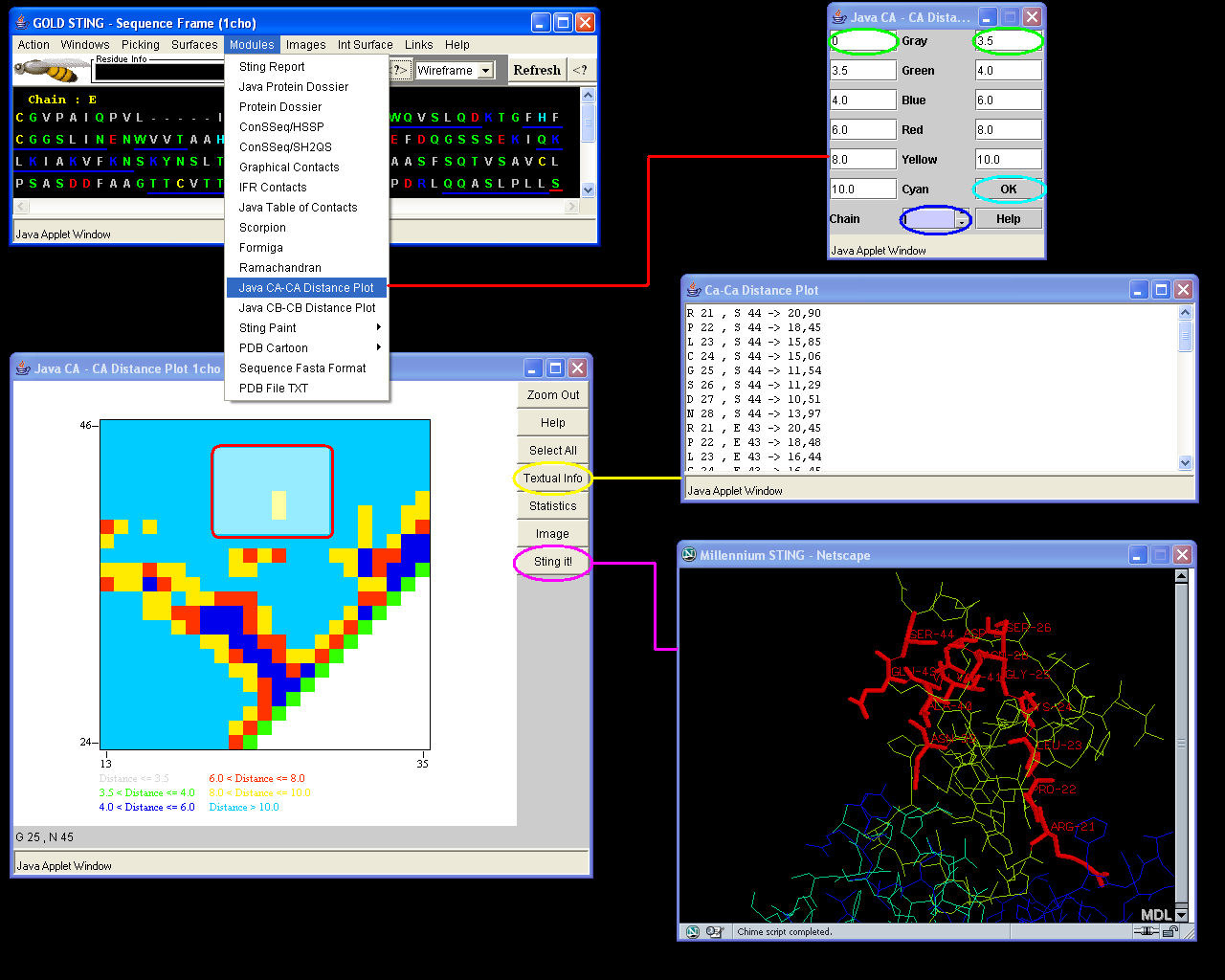Select Sting Report from Modules menu

point(306,66)
